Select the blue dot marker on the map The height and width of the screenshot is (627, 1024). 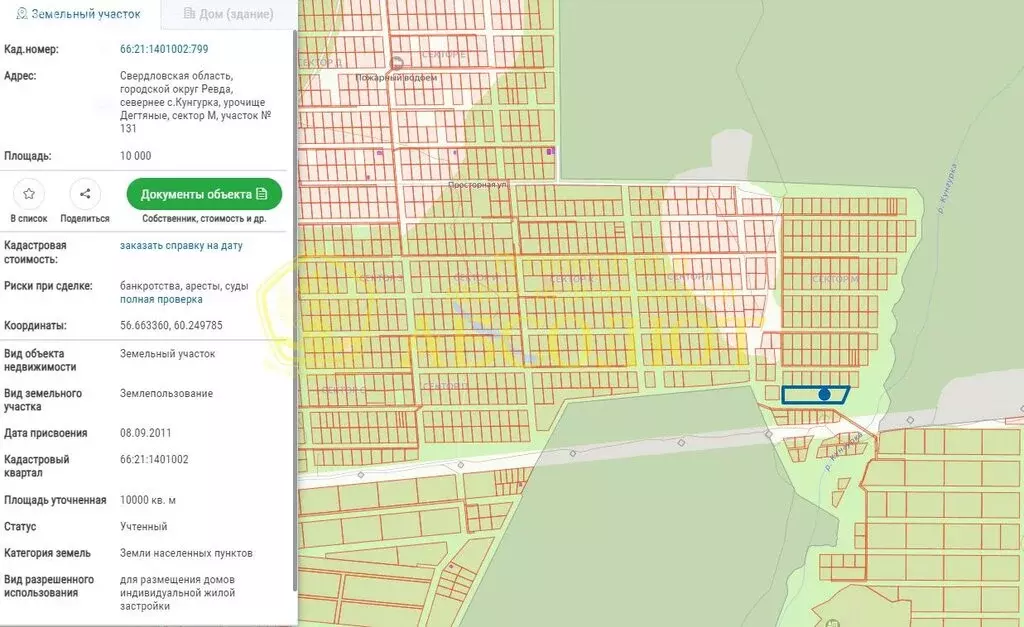click(x=824, y=395)
